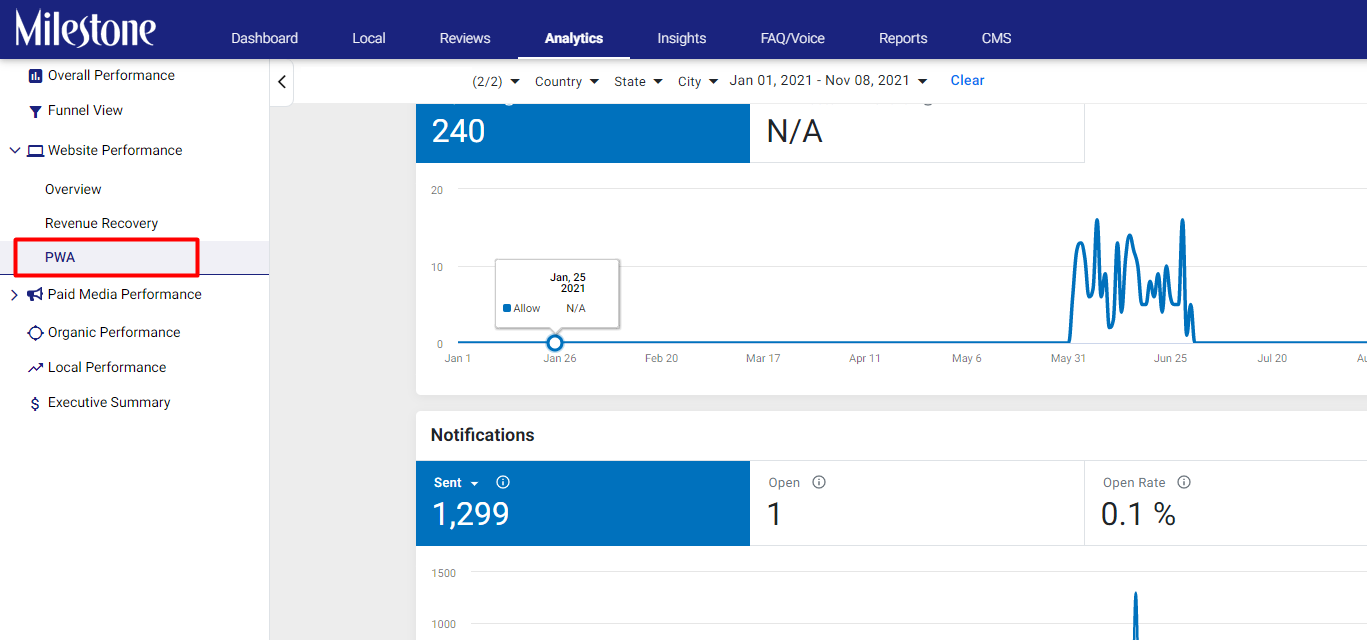Click the Jan 25 data point marker
Screen dimensions: 1367x640
(555, 343)
